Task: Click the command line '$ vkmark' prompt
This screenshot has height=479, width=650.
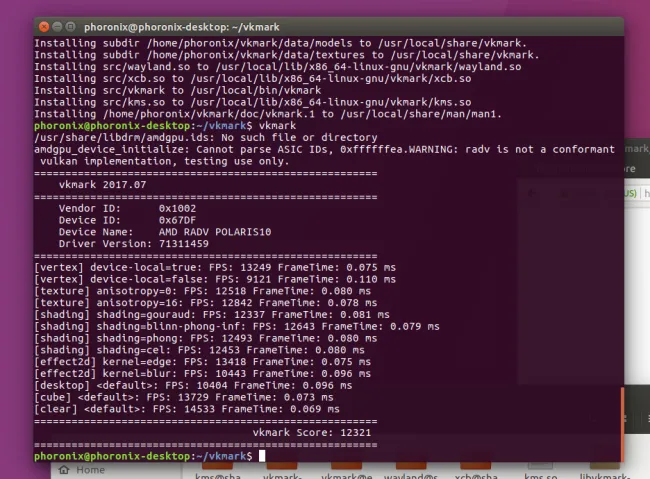Action: (x=165, y=126)
